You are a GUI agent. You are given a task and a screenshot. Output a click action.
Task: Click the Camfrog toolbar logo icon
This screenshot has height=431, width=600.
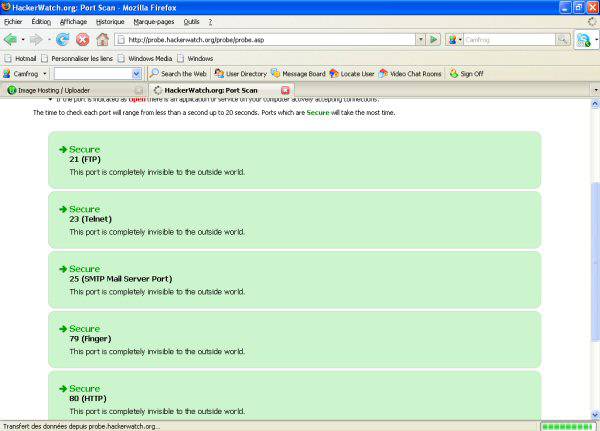[7, 73]
